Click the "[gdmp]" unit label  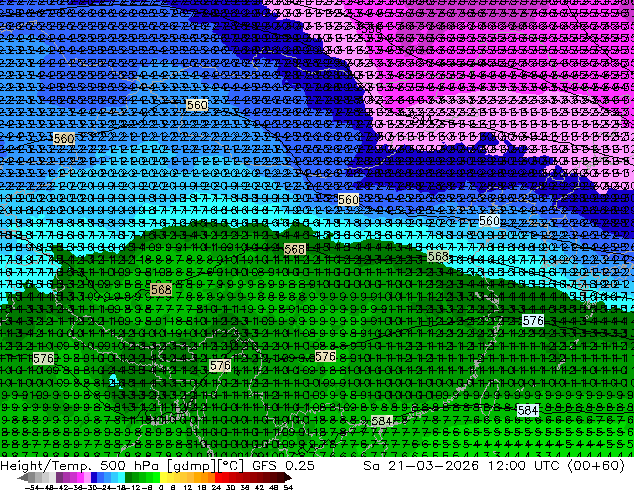(x=190, y=466)
